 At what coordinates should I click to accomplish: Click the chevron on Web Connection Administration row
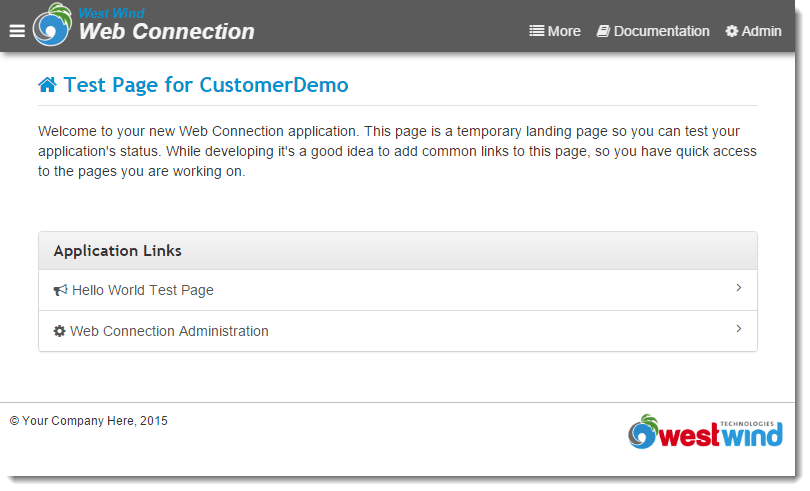[x=739, y=329]
